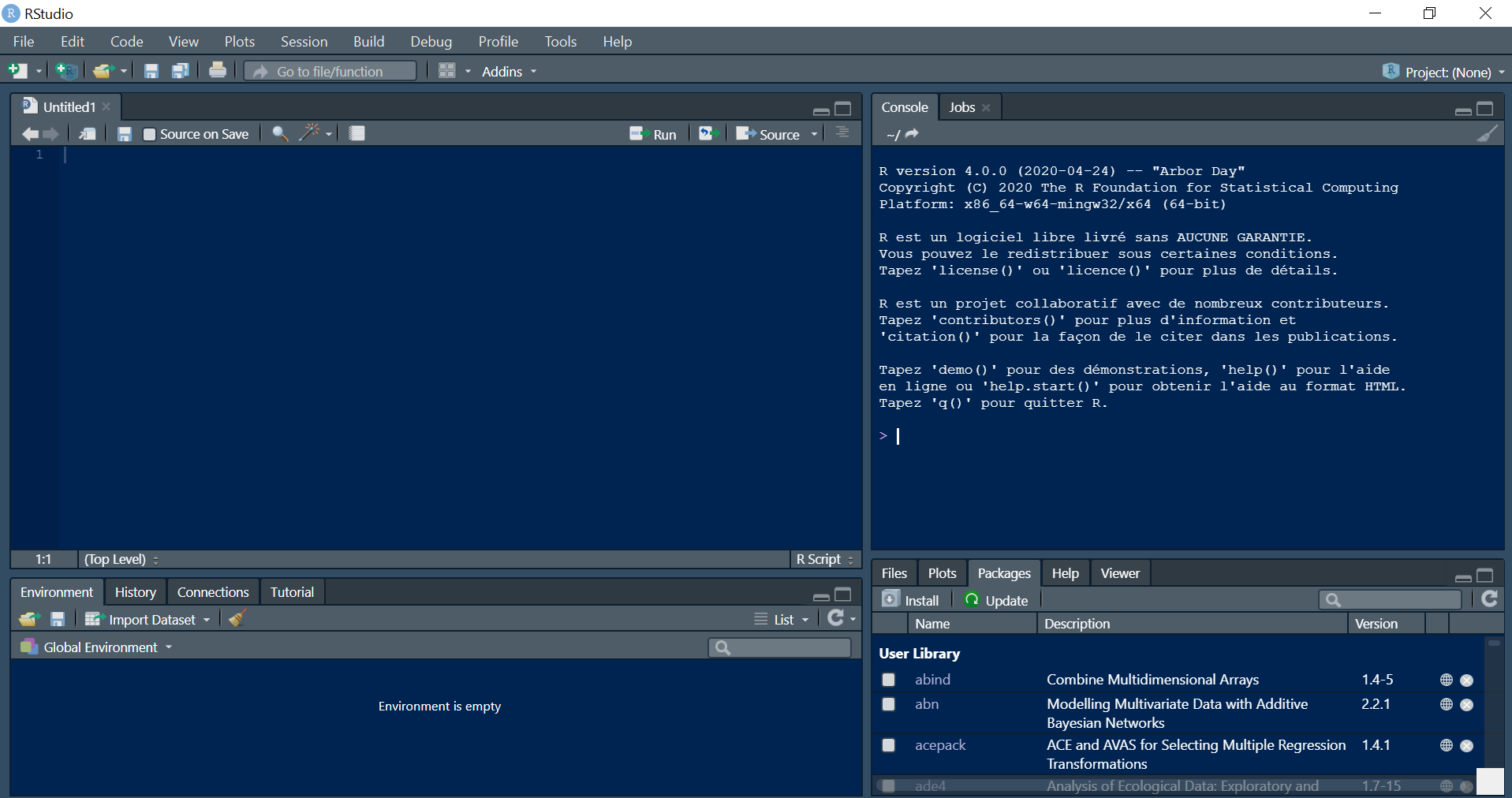This screenshot has width=1512, height=798.
Task: Print the current file
Action: [217, 70]
